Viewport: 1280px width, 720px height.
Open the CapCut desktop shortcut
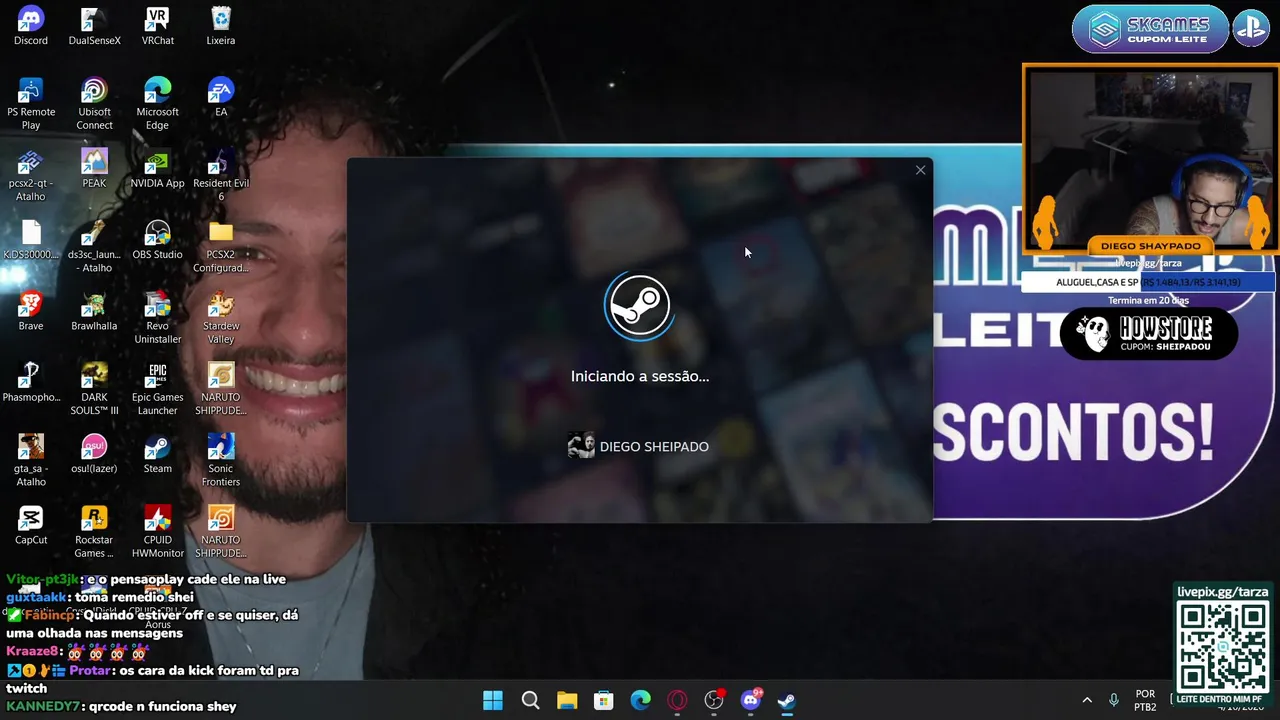(x=31, y=525)
